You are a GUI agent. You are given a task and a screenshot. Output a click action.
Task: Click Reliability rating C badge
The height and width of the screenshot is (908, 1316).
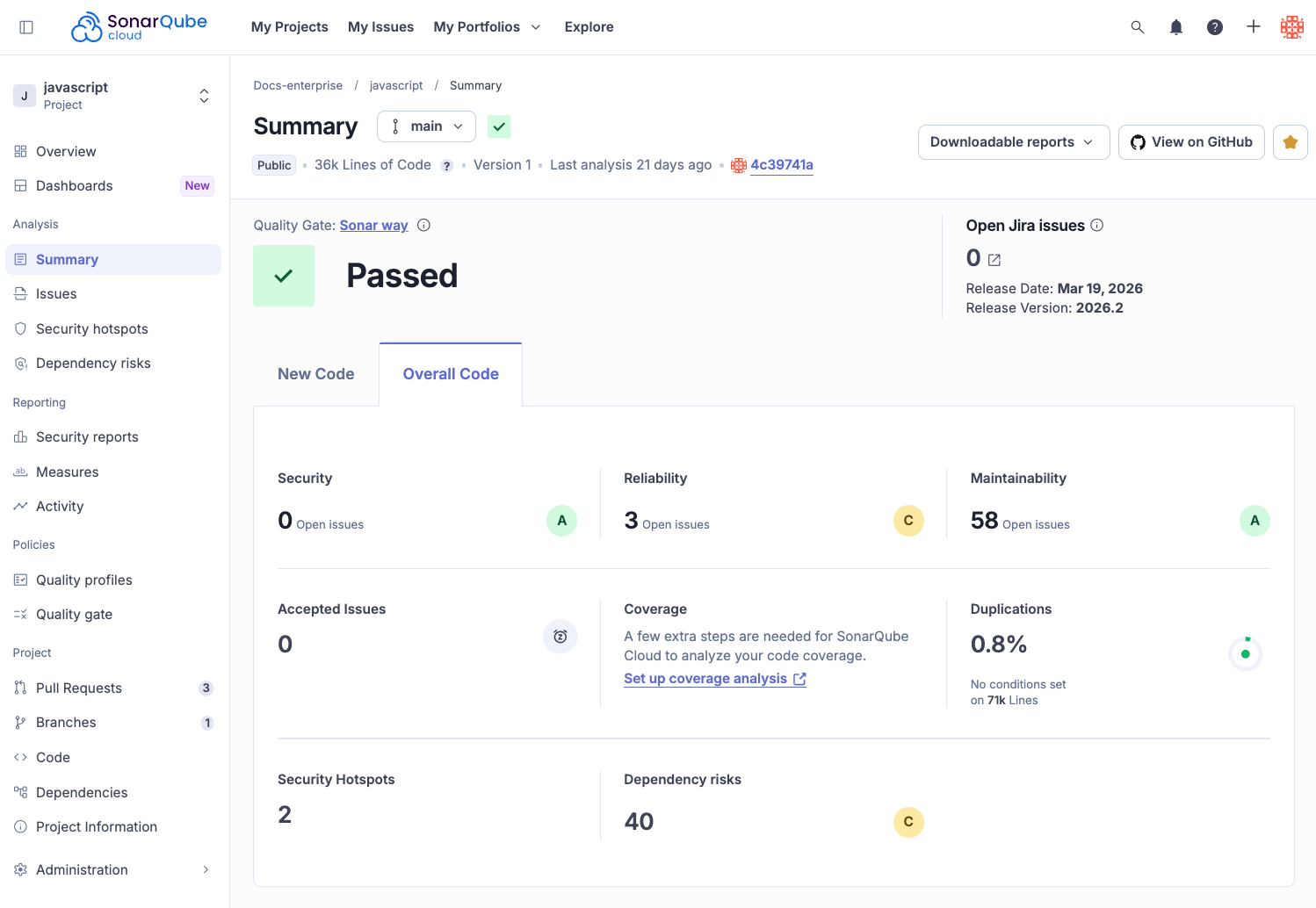tap(908, 521)
